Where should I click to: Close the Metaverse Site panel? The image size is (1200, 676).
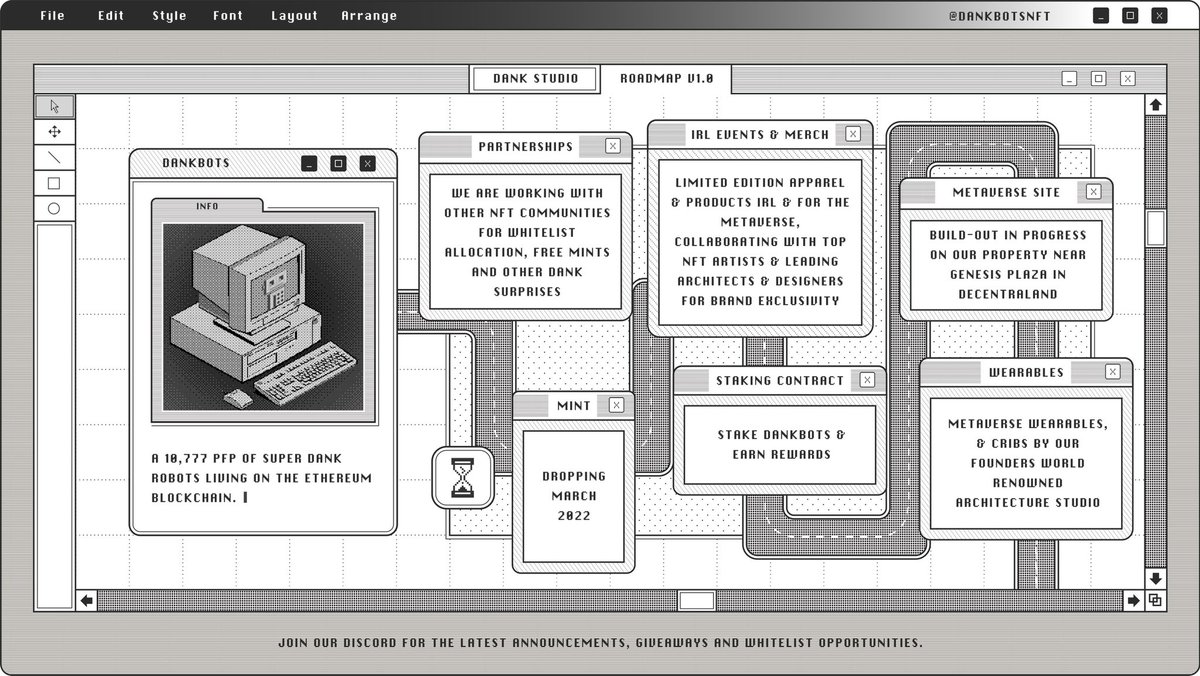pyautogui.click(x=1094, y=192)
